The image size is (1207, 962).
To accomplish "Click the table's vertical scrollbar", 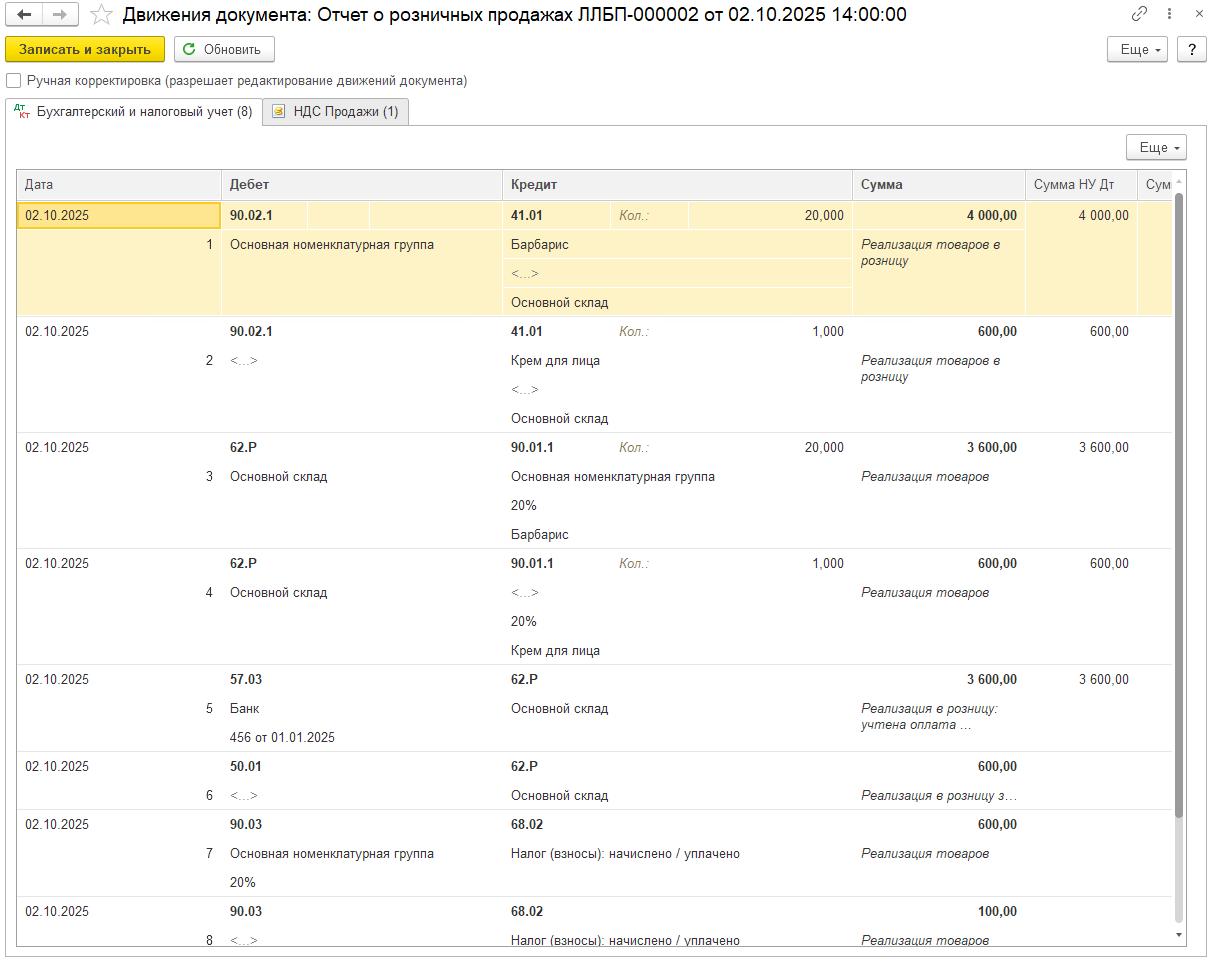I will coord(1178,500).
